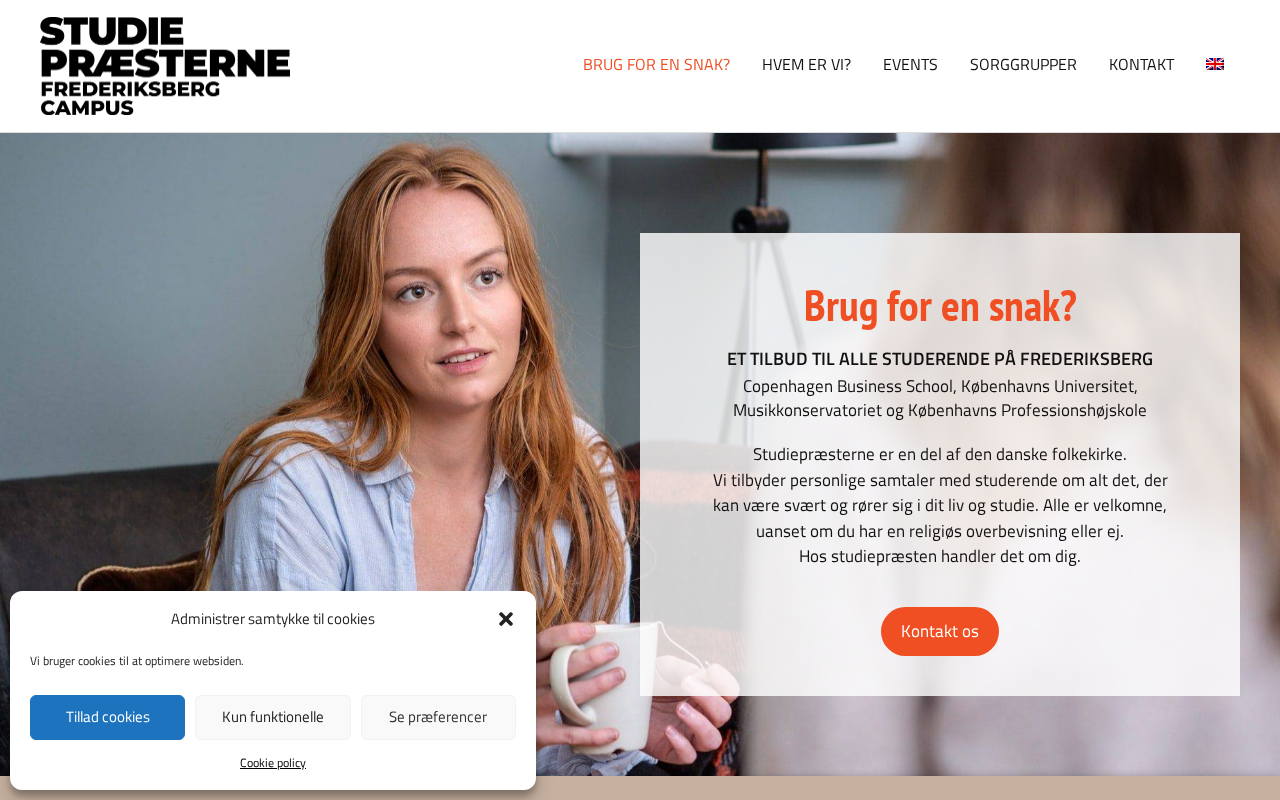
Task: Click the 'Administrer samtykke til cookies' title
Action: [273, 619]
